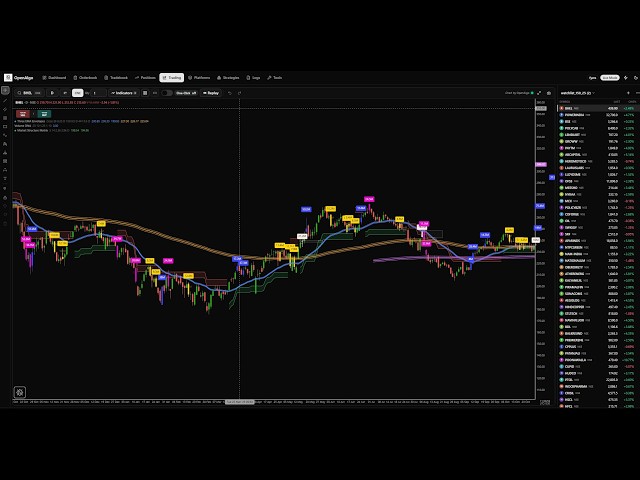This screenshot has width=640, height=480.
Task: Add a symbol with watchlist plus icon
Action: click(x=628, y=93)
